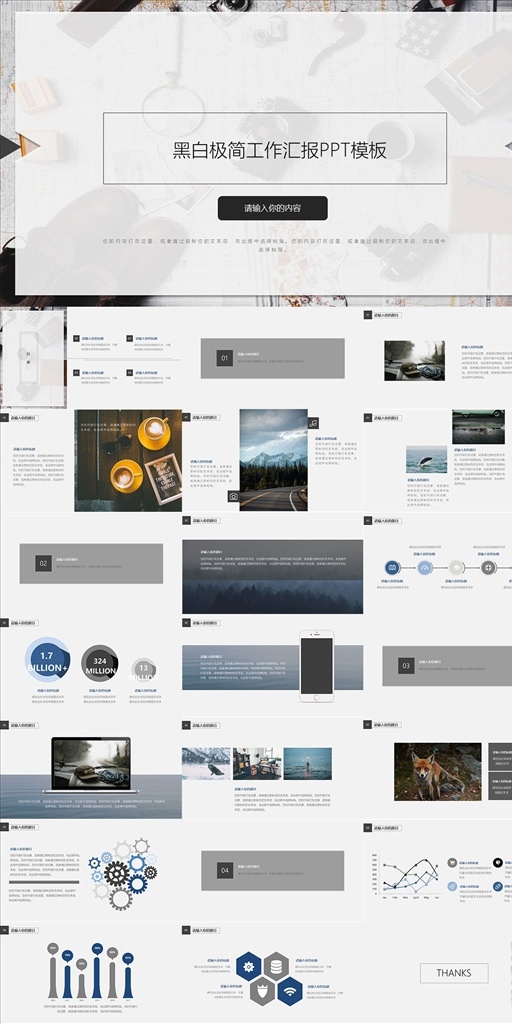Click the dark blue link circle icon
512x1024 pixels.
coord(498,886)
